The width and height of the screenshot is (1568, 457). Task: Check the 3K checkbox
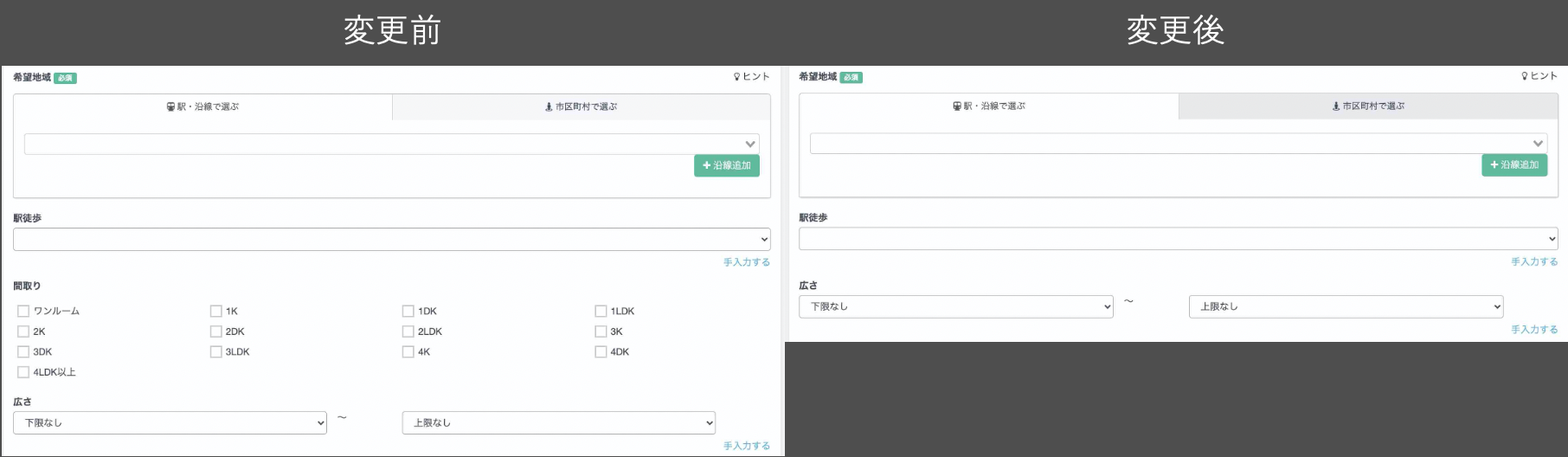(601, 331)
